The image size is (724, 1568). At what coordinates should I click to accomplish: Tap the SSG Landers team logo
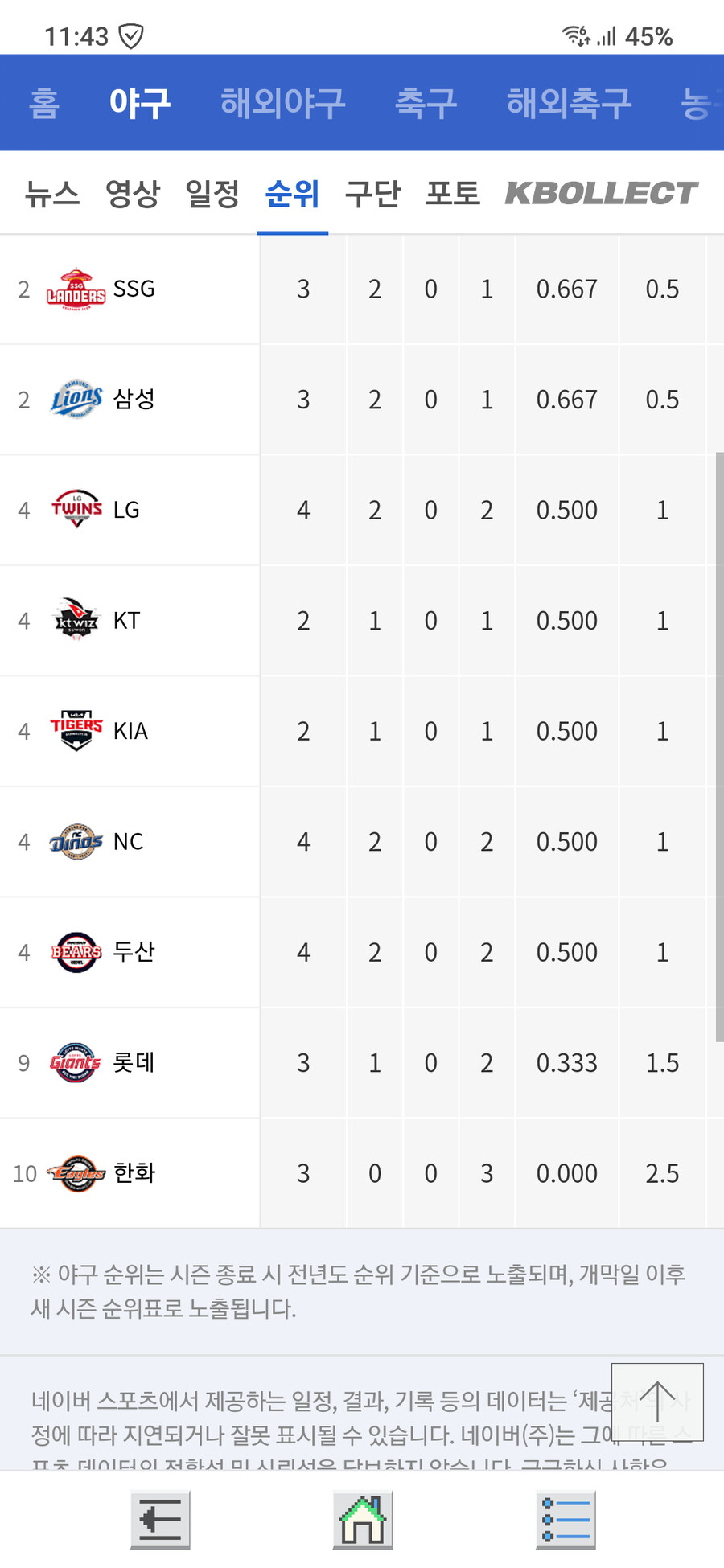(76, 289)
